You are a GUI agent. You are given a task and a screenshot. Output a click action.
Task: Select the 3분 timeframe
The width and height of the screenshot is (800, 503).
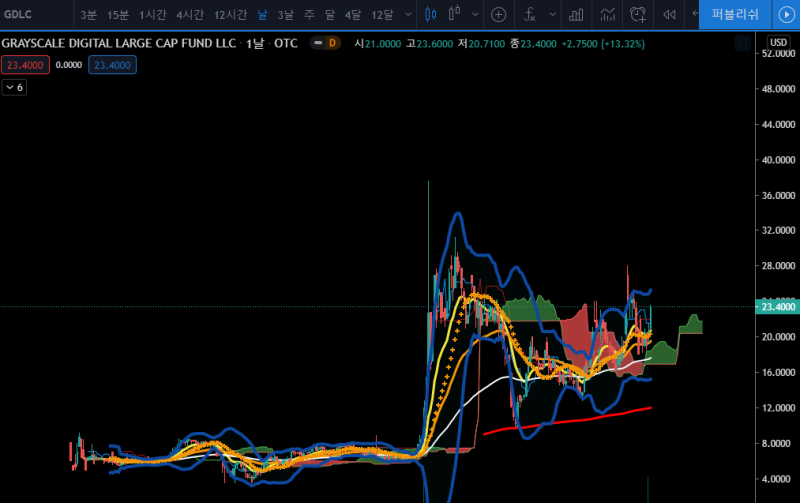(x=88, y=15)
